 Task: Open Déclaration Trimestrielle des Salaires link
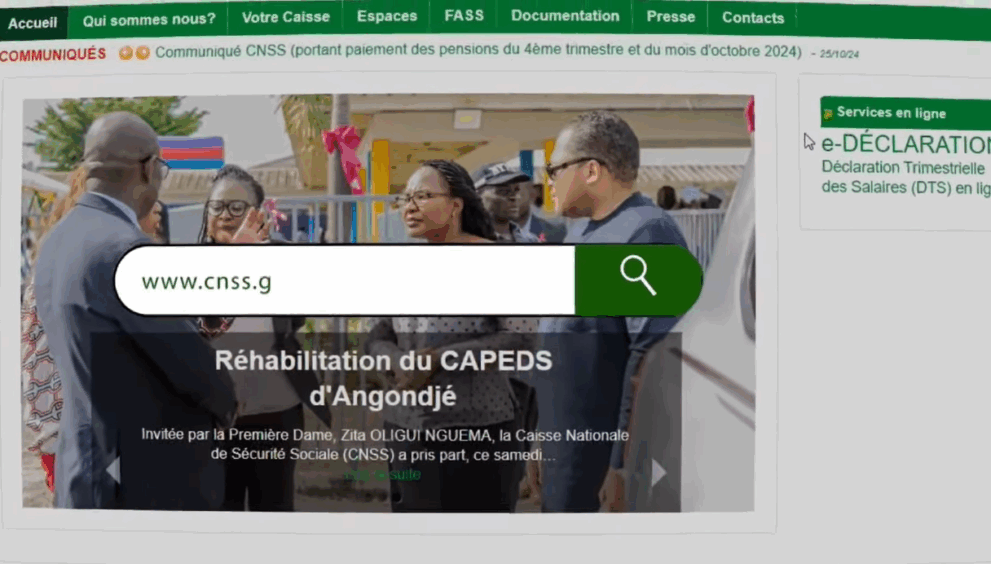pos(906,178)
